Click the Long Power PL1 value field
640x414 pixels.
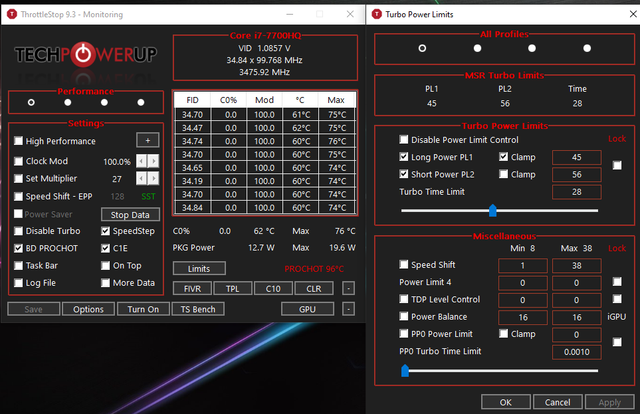coord(576,157)
